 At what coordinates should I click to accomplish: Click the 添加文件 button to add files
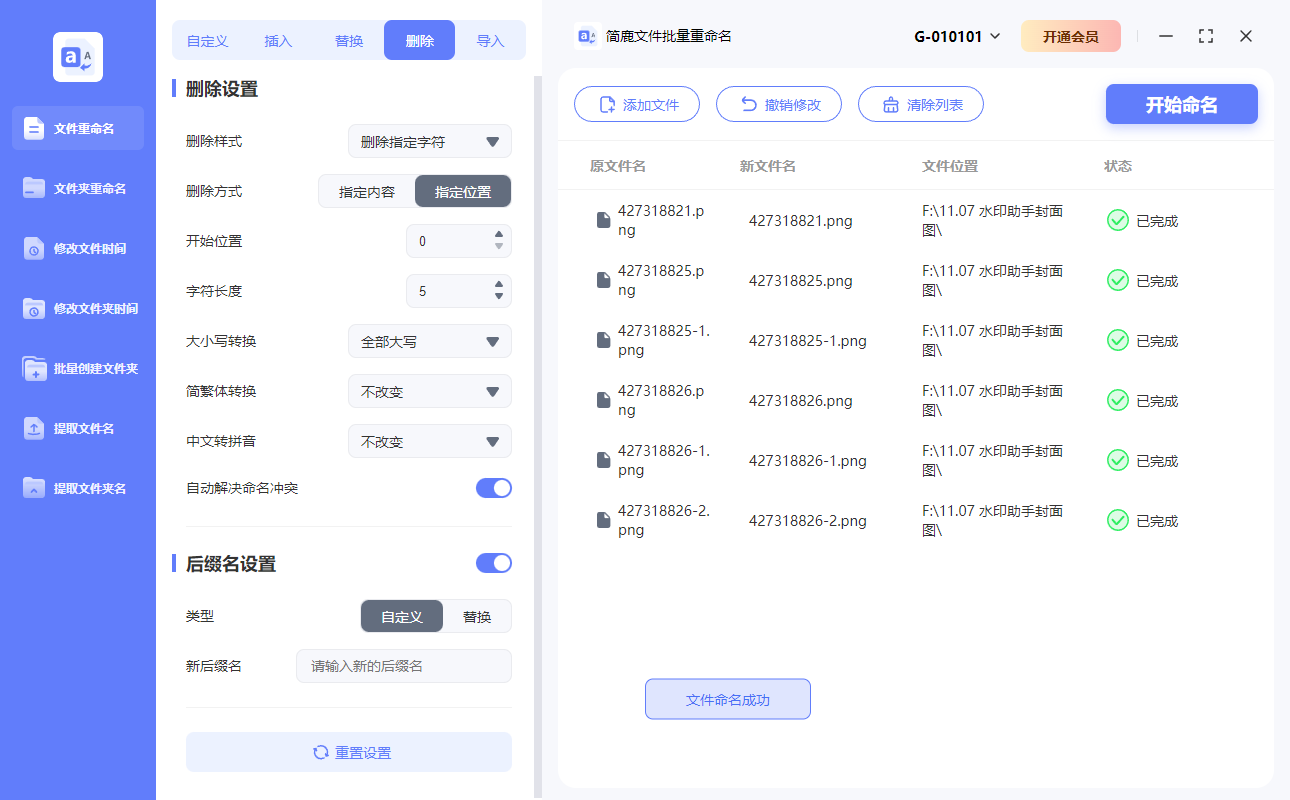coord(637,104)
